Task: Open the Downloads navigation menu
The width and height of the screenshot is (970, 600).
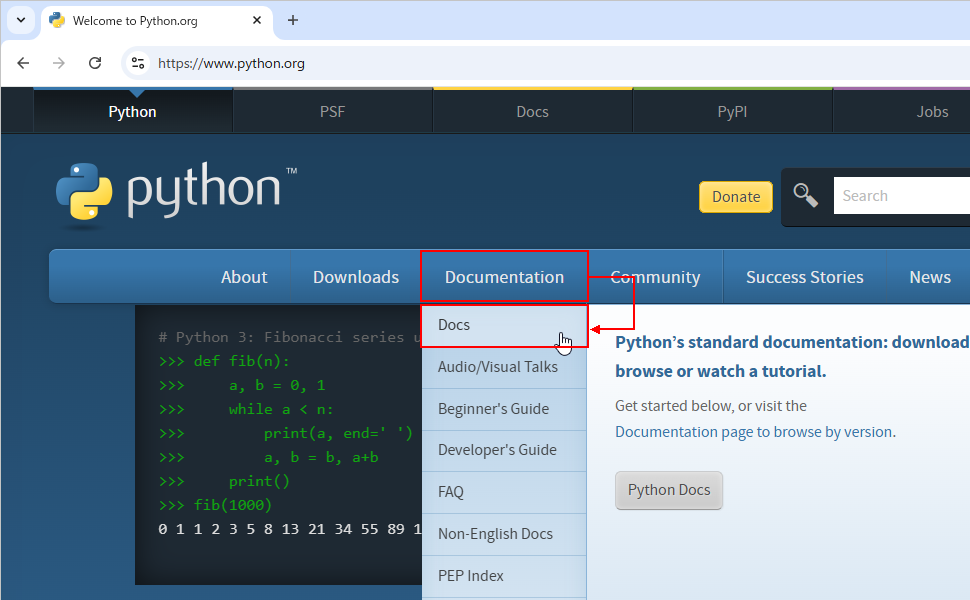Action: pyautogui.click(x=356, y=277)
